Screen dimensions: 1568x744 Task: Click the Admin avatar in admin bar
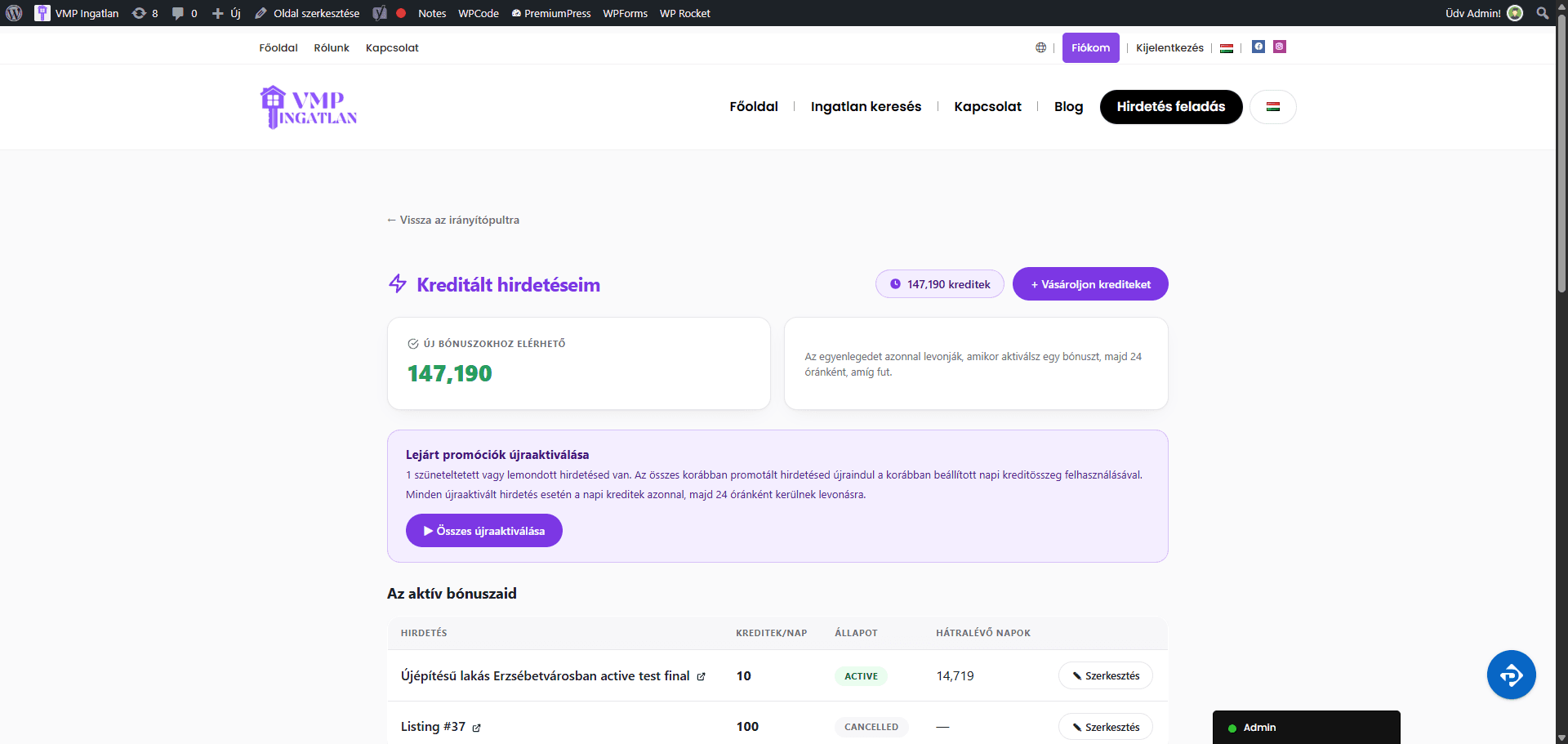pyautogui.click(x=1515, y=13)
